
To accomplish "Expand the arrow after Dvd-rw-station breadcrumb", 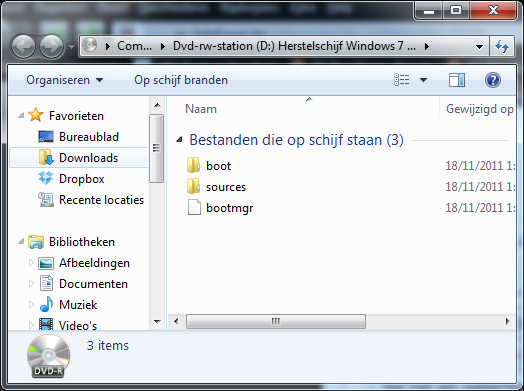I will (427, 46).
